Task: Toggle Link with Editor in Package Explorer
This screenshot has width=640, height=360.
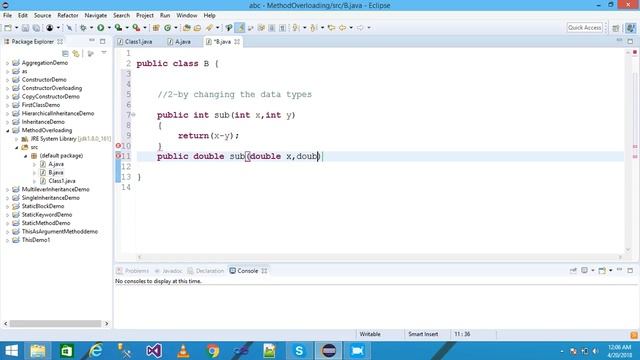Action: click(76, 53)
